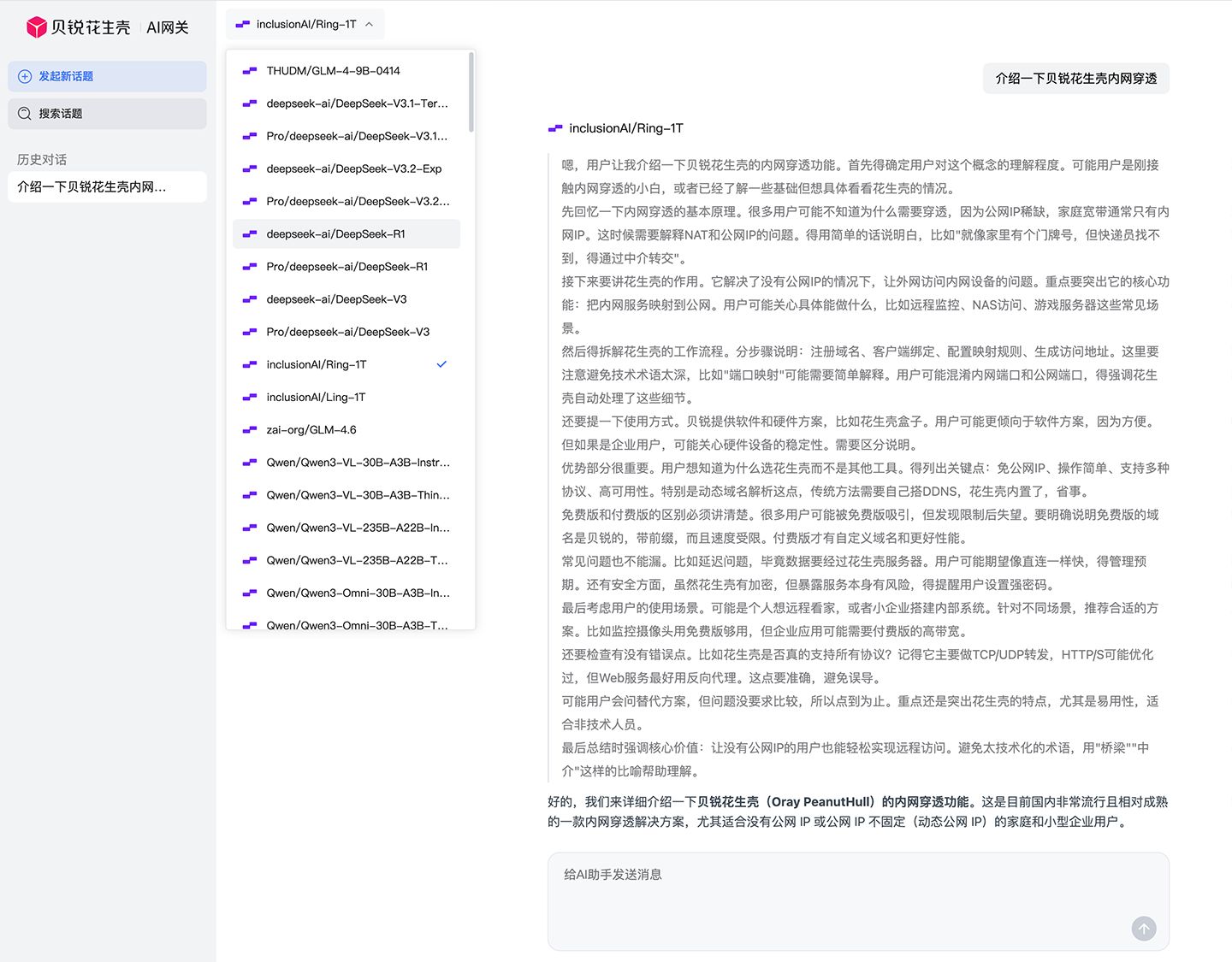Open history chat 介绍一下贝锐花生壳内网…
The height and width of the screenshot is (962, 1232).
pos(107,187)
